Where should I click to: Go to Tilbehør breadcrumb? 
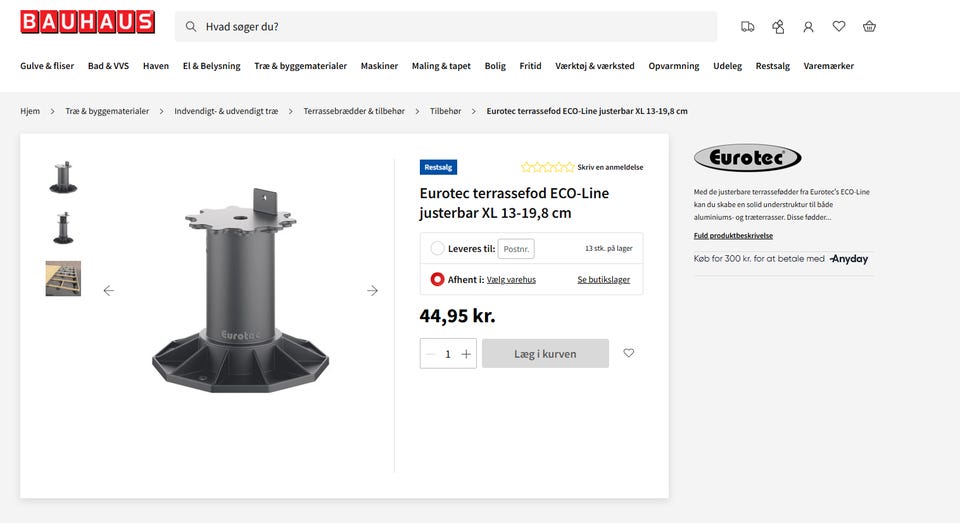[x=445, y=111]
